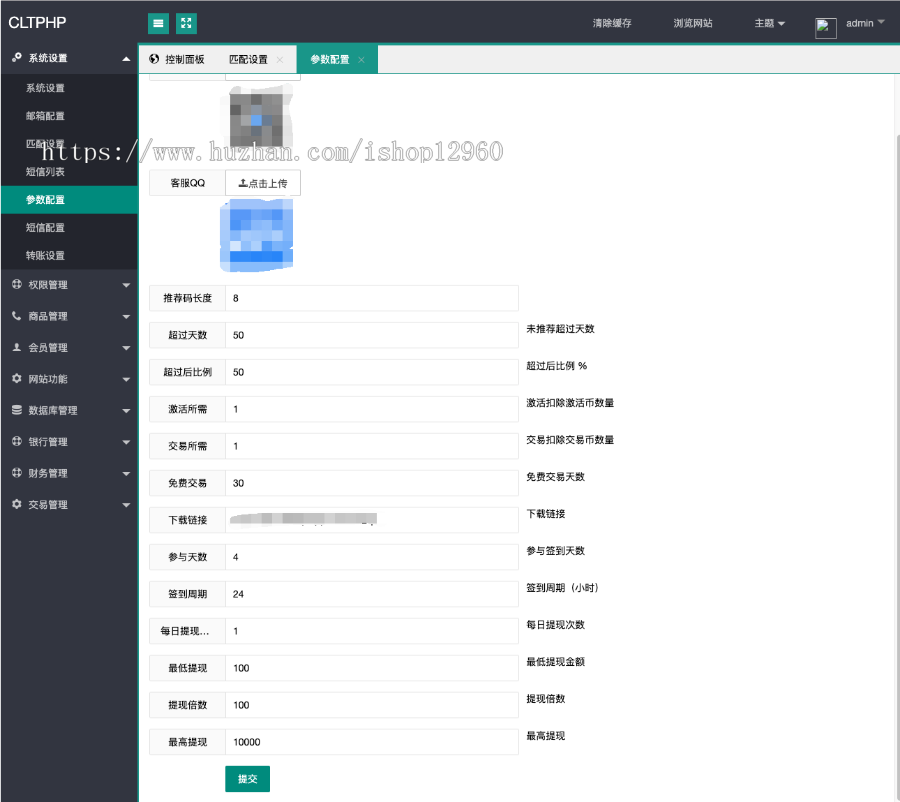Viewport: 900px width, 802px height.
Task: Click the admin avatar image
Action: [825, 28]
